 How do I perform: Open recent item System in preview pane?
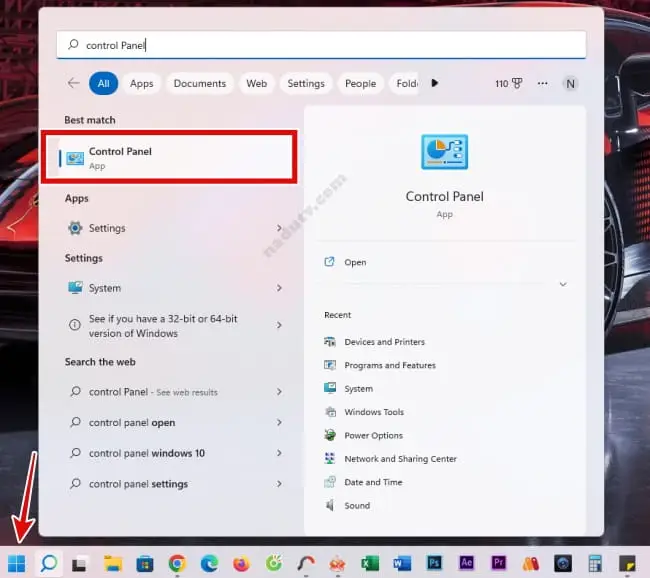(x=358, y=389)
